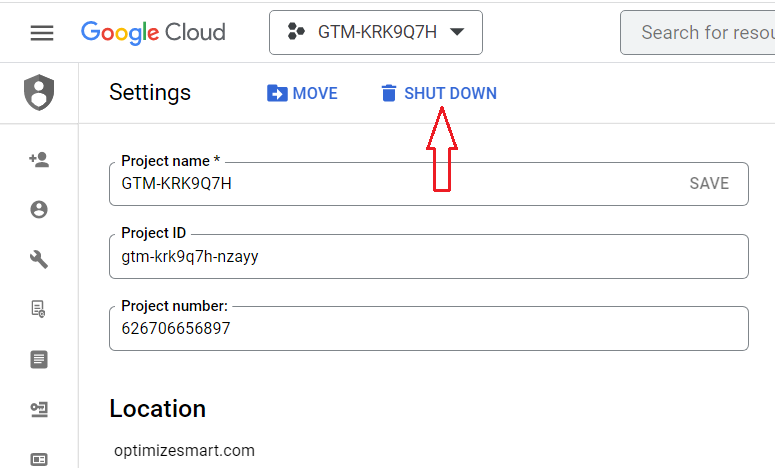Open the GTM-KRK9Q7H project selector dropdown
775x468 pixels.
tap(376, 33)
